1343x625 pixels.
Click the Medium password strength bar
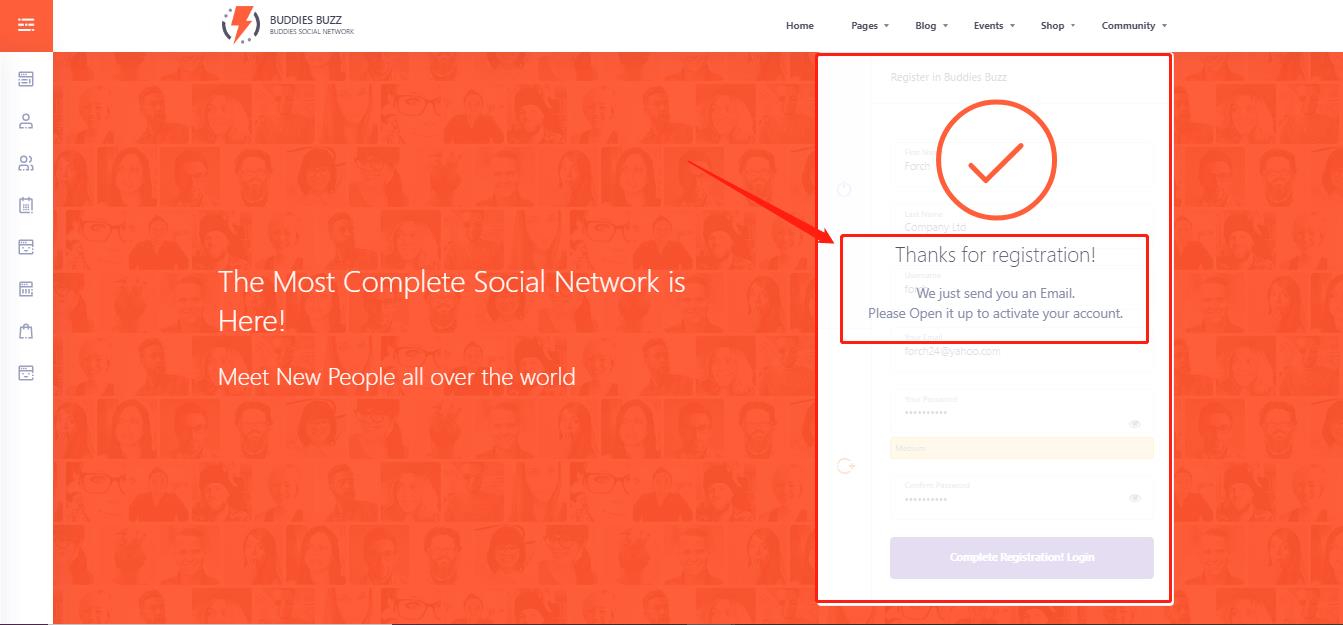coord(1021,448)
